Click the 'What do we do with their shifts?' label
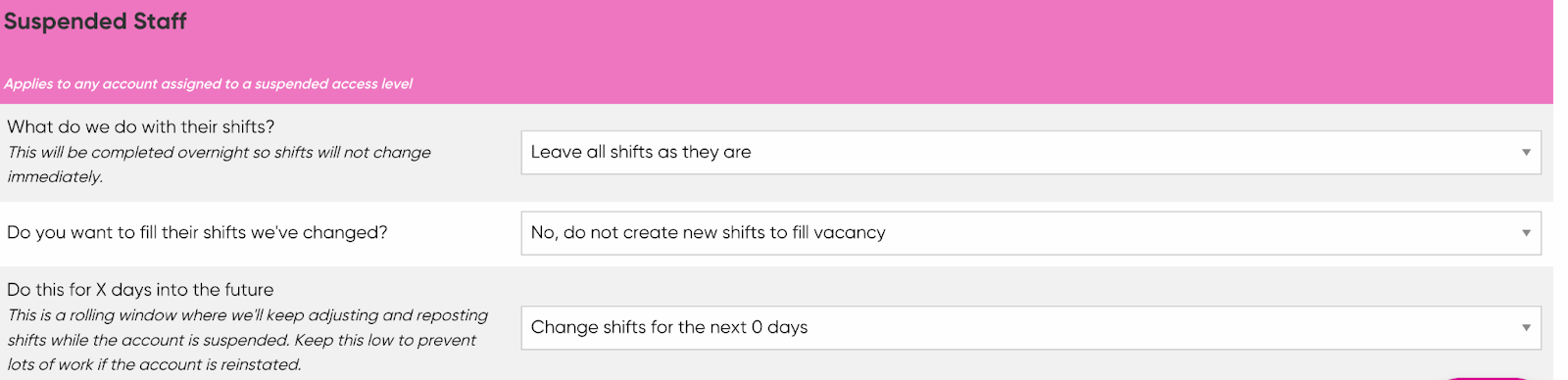This screenshot has height=380, width=1568. [x=141, y=127]
